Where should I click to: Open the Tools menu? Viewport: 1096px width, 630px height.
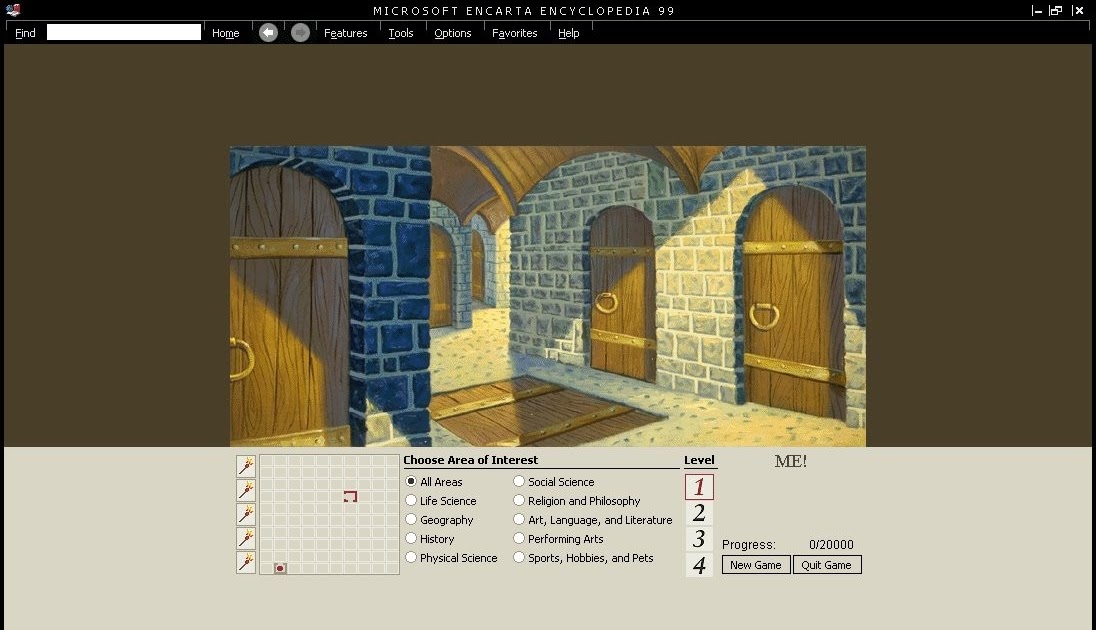click(x=401, y=33)
